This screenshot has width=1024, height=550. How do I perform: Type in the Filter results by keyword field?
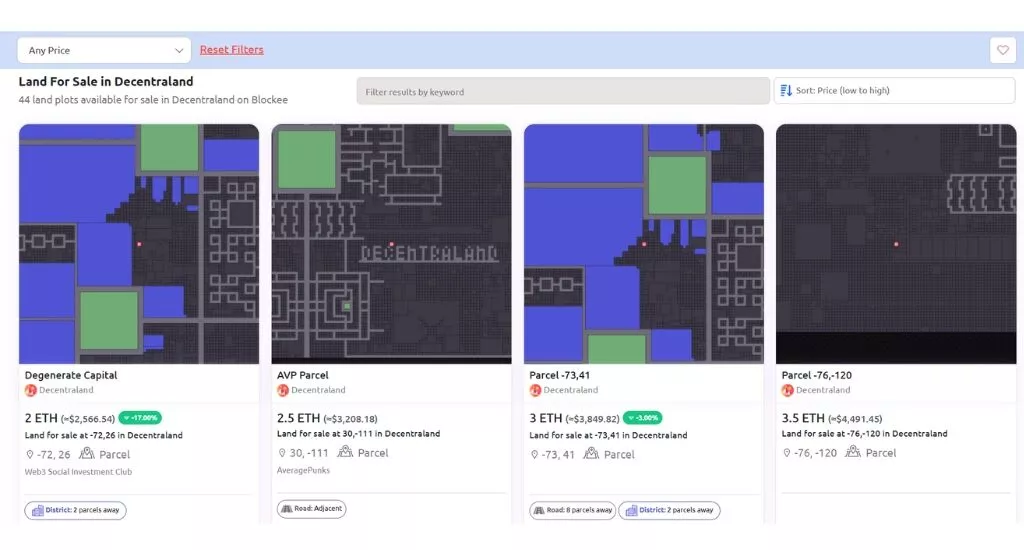coord(563,92)
